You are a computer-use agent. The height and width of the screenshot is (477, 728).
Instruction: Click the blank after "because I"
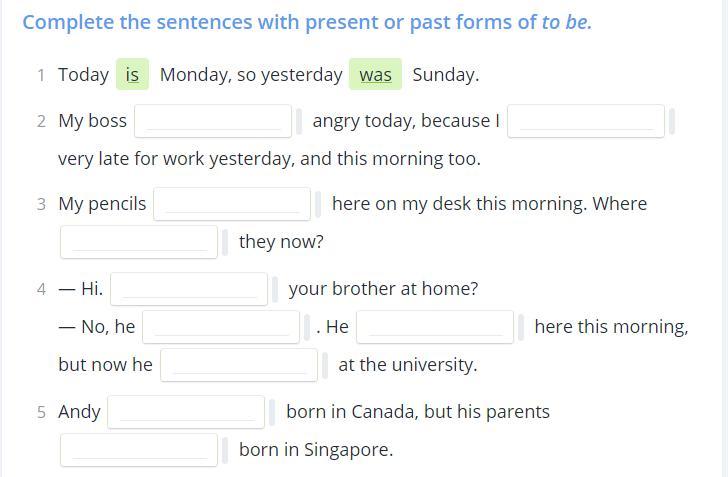coord(586,121)
